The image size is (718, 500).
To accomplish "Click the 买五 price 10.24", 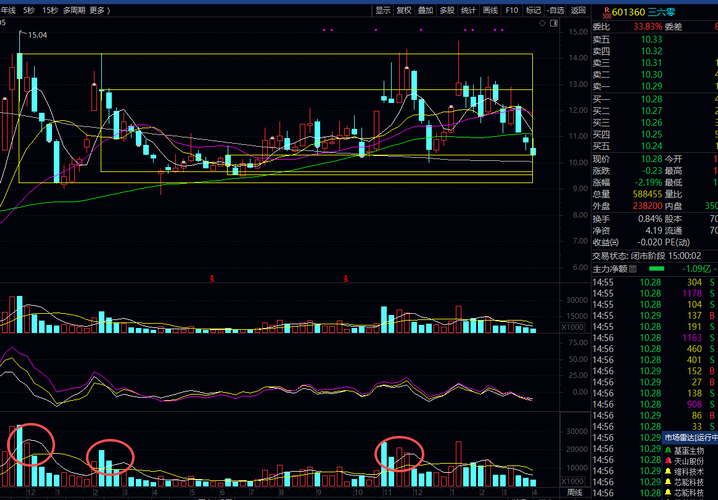I will click(x=651, y=146).
